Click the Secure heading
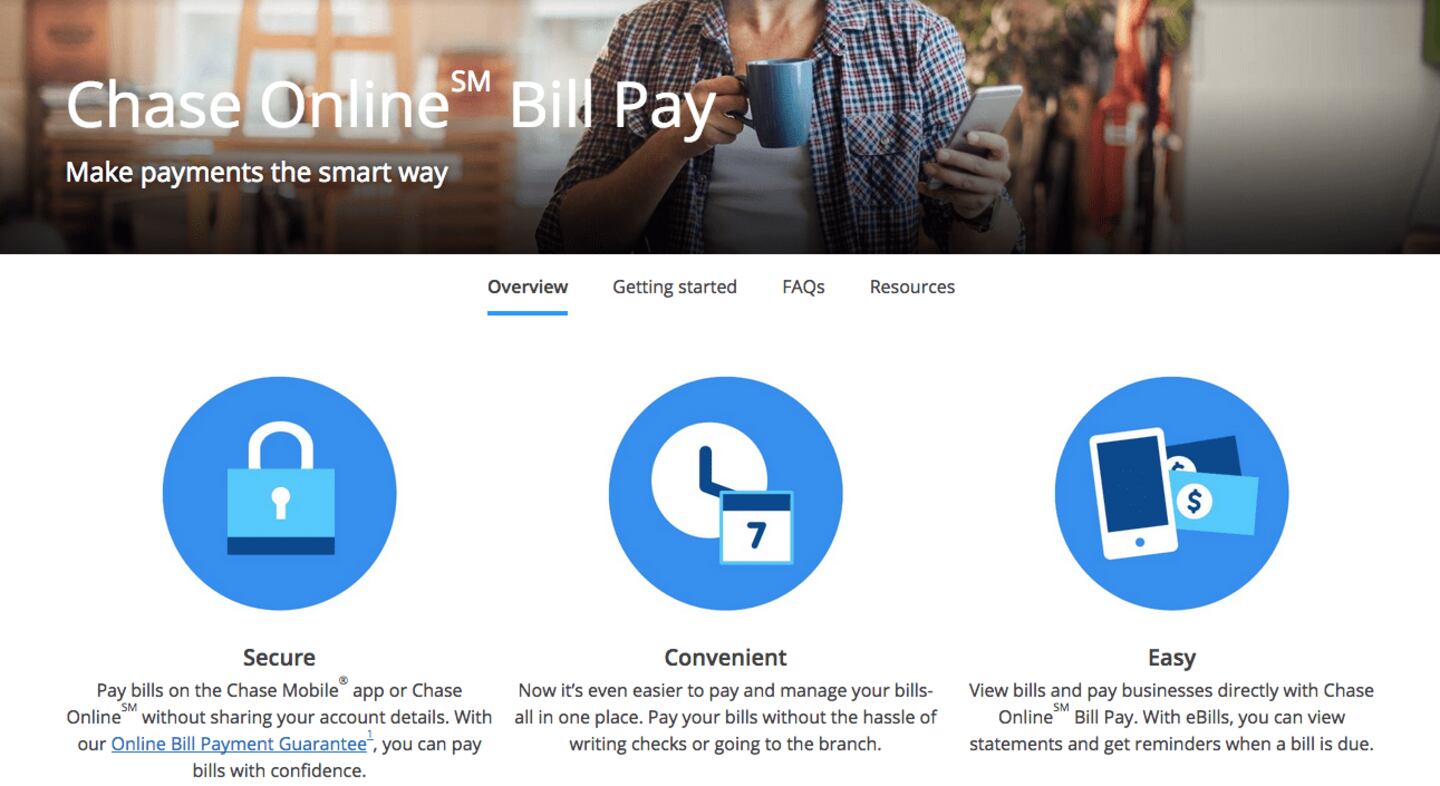1440x786 pixels. click(279, 657)
